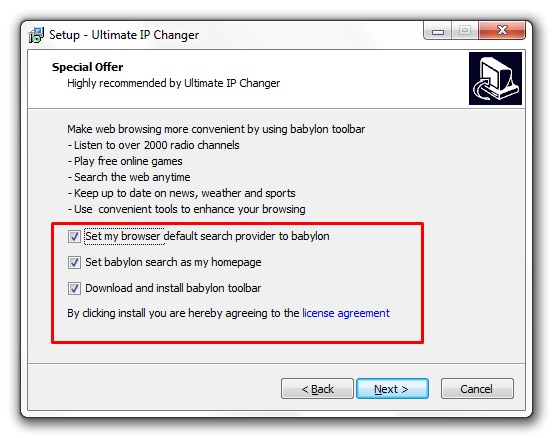Minimize the Setup window
This screenshot has height=438, width=553.
tap(438, 31)
